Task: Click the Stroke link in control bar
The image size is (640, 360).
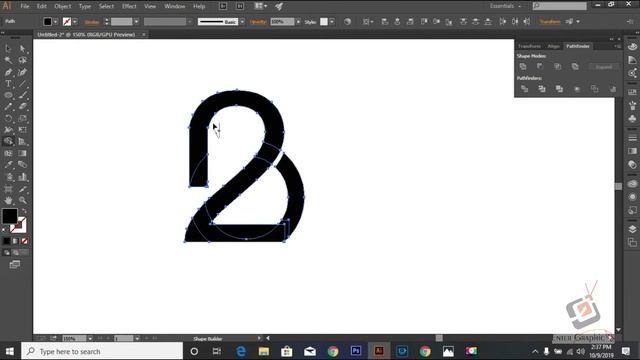Action: [91, 22]
